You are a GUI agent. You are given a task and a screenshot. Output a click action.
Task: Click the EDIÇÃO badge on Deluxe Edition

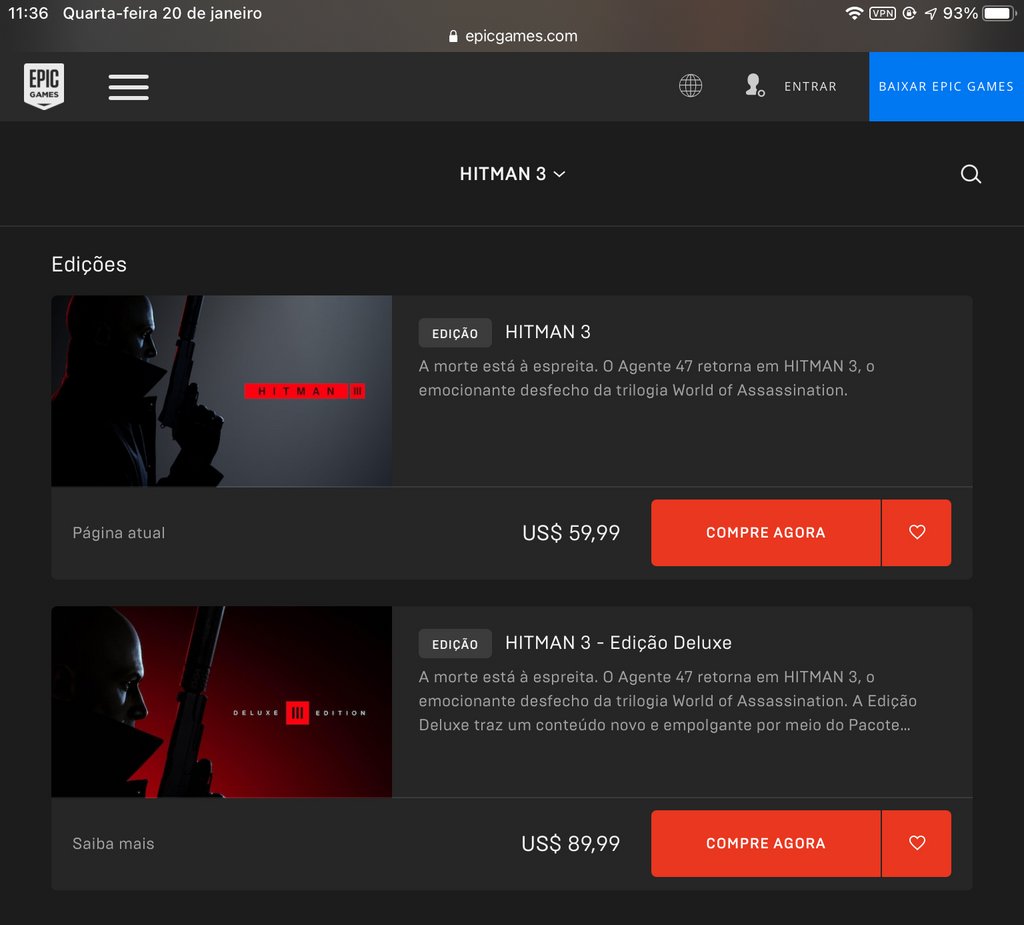[455, 644]
